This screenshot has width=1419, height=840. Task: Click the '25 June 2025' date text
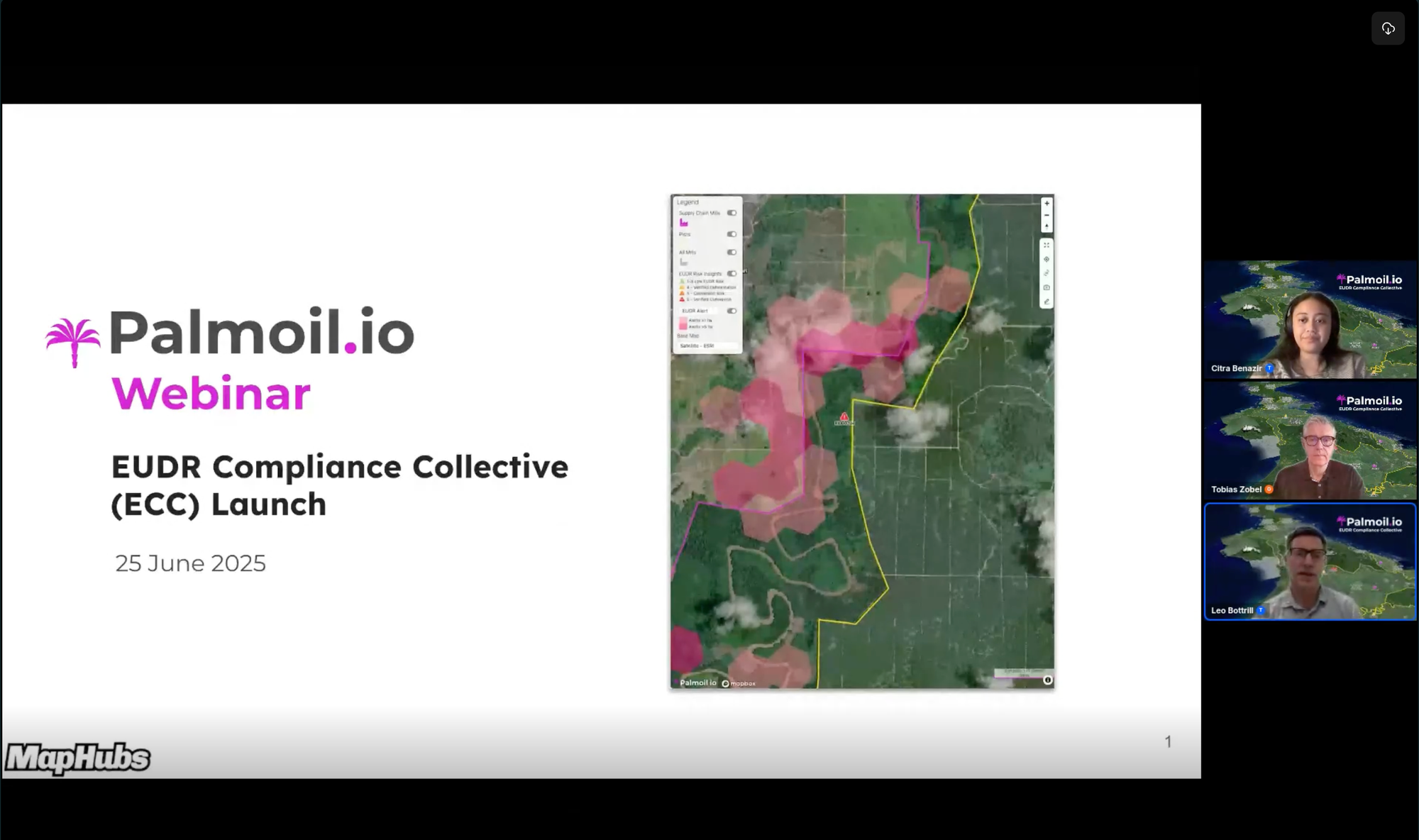(x=190, y=563)
